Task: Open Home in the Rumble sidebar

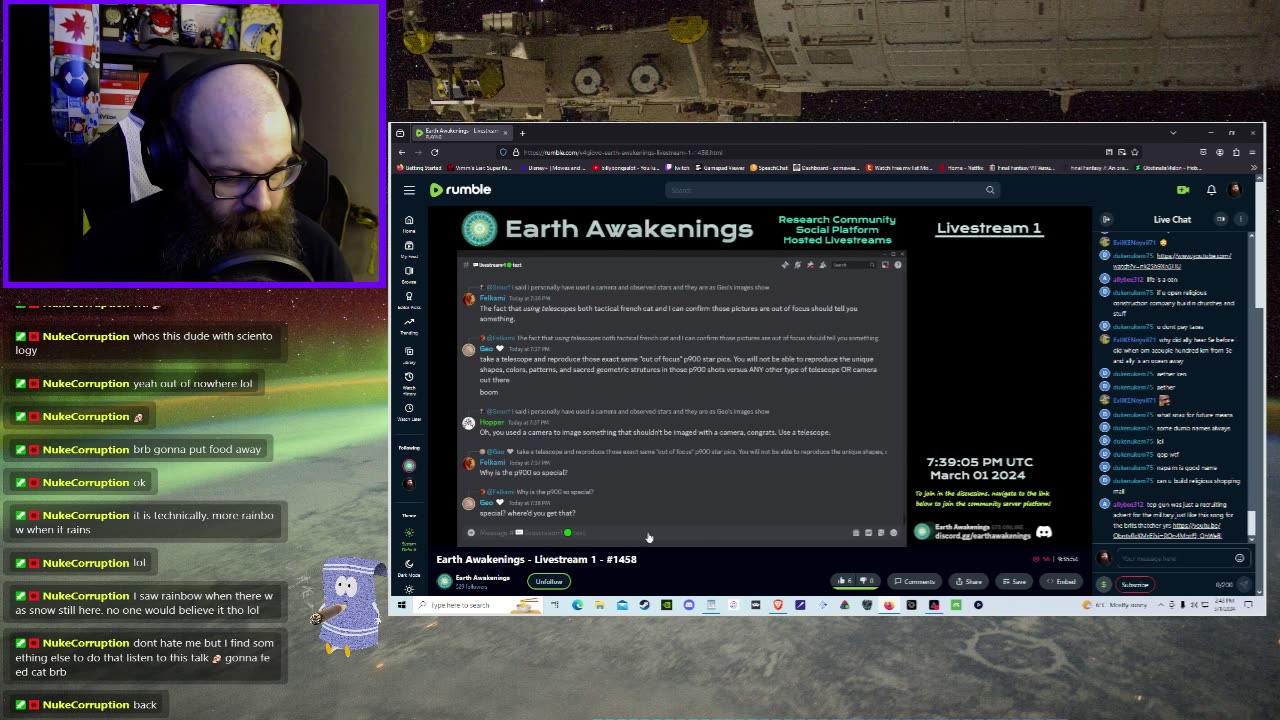Action: click(409, 224)
